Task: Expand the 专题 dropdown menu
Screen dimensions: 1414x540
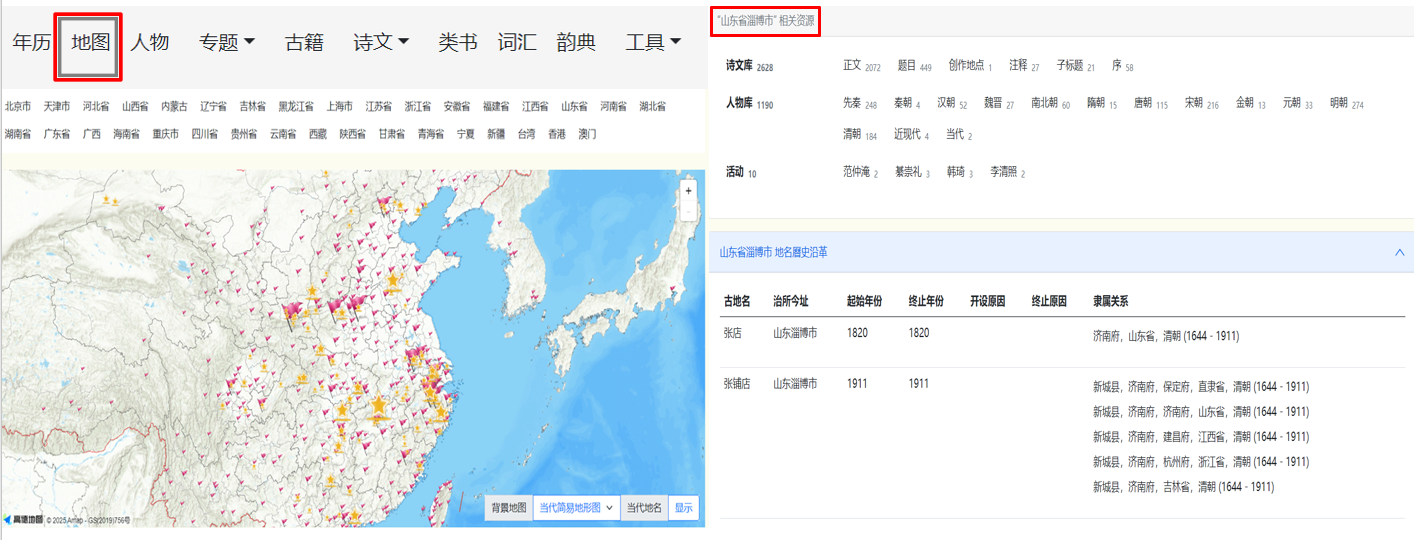Action: [x=227, y=42]
